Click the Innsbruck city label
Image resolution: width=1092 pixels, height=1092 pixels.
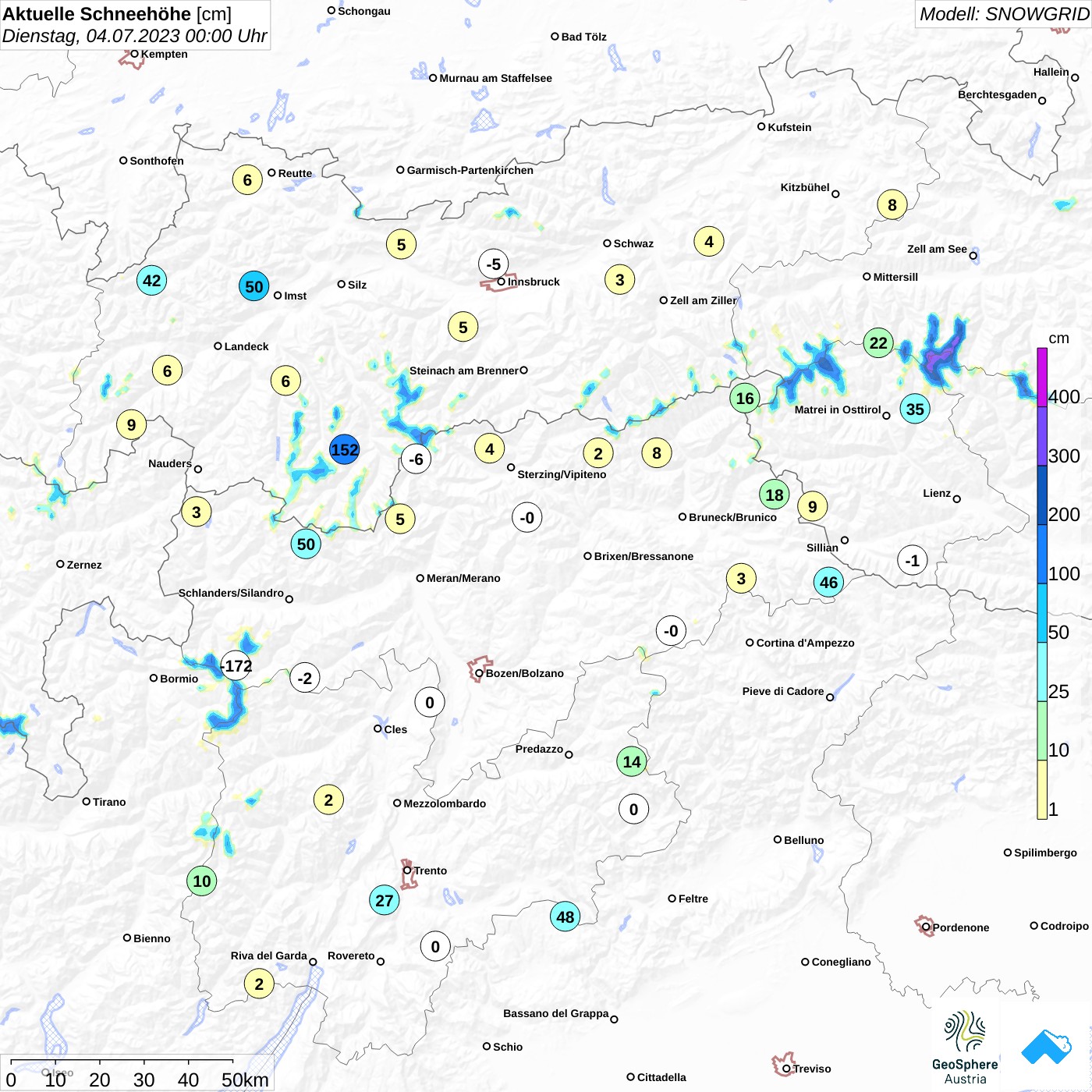point(534,282)
